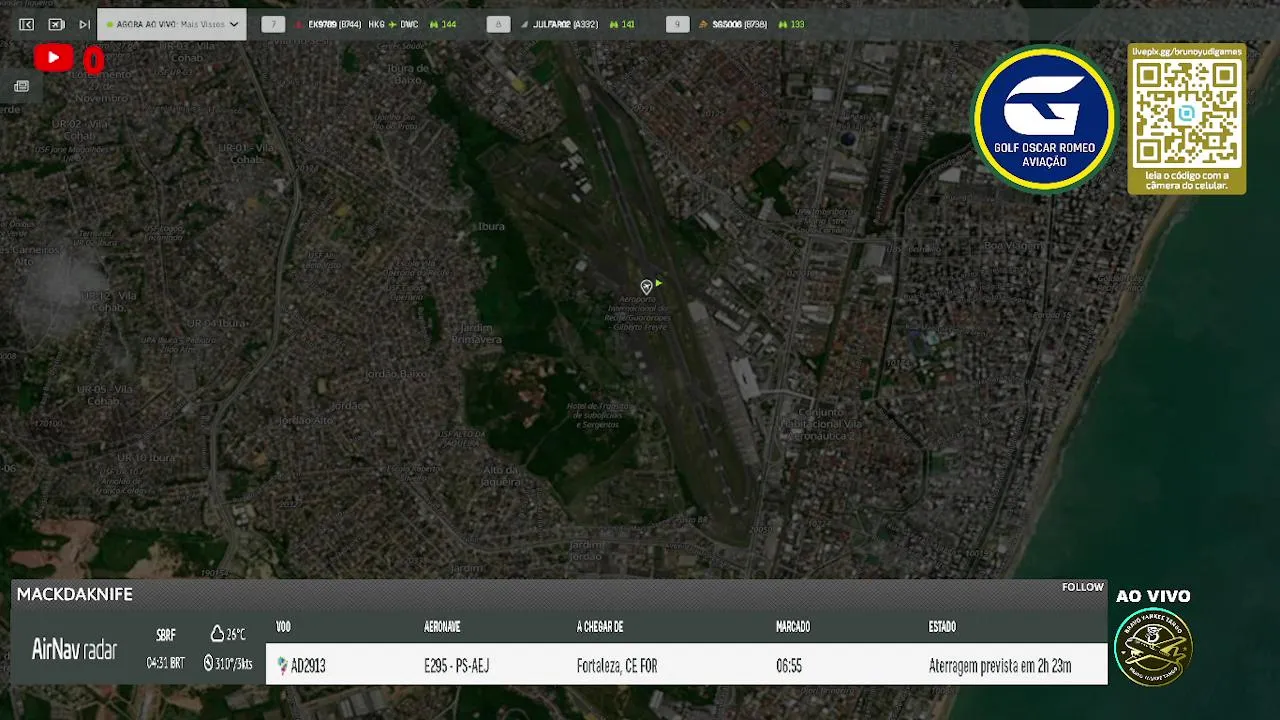Click the AERONAVE column header
Screen dimensions: 1280x720
(x=442, y=627)
